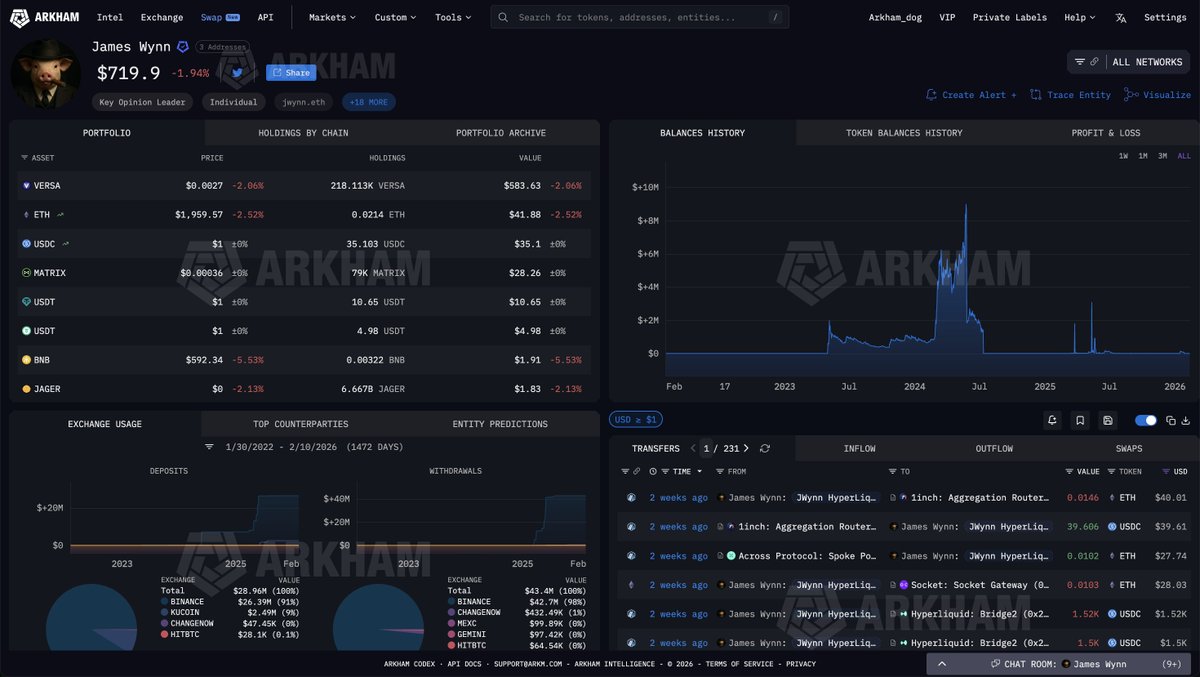Image resolution: width=1200 pixels, height=677 pixels.
Task: Select the 1W chart range
Action: pos(1123,156)
